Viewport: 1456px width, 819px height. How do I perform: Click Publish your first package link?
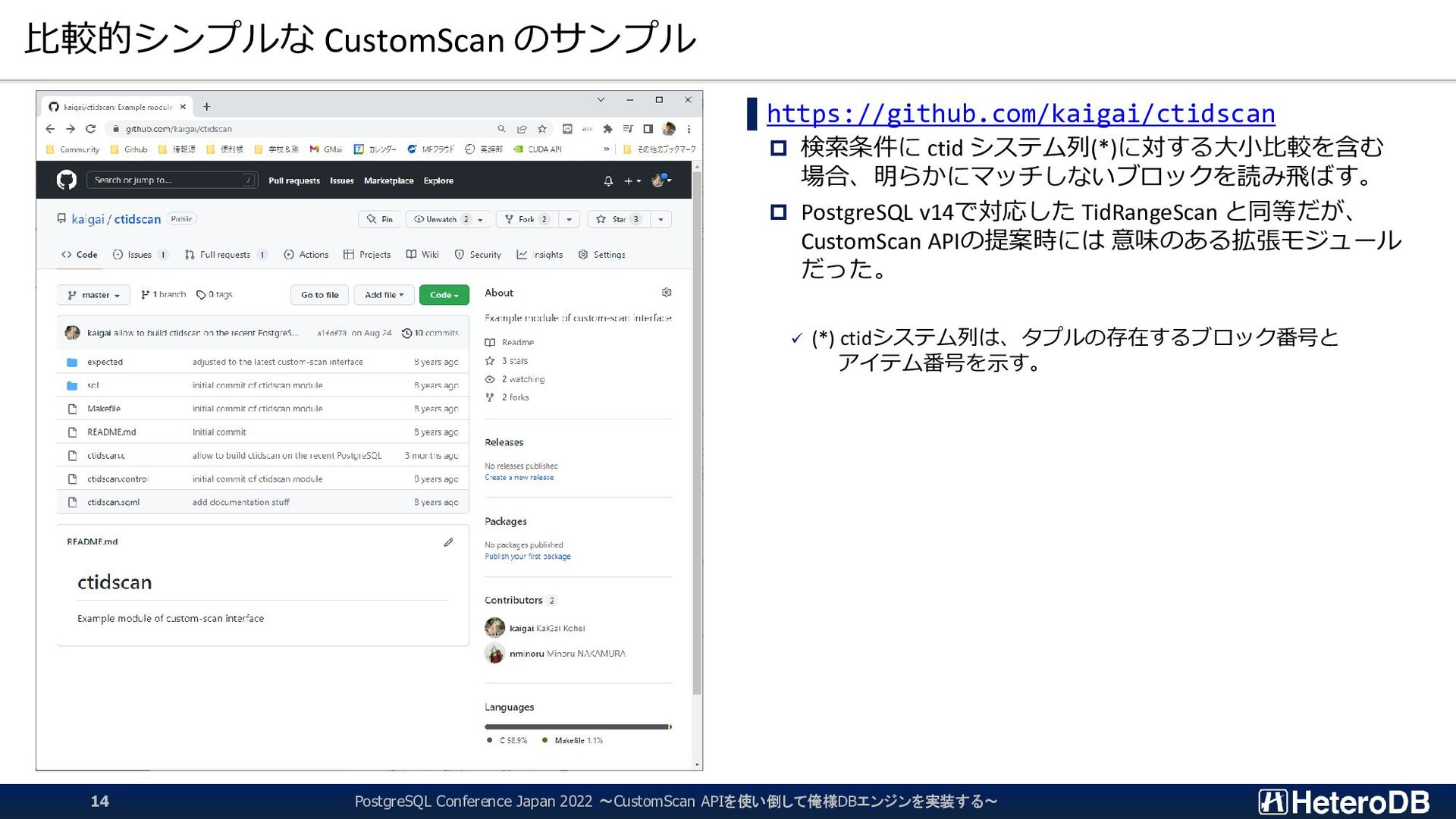click(528, 557)
